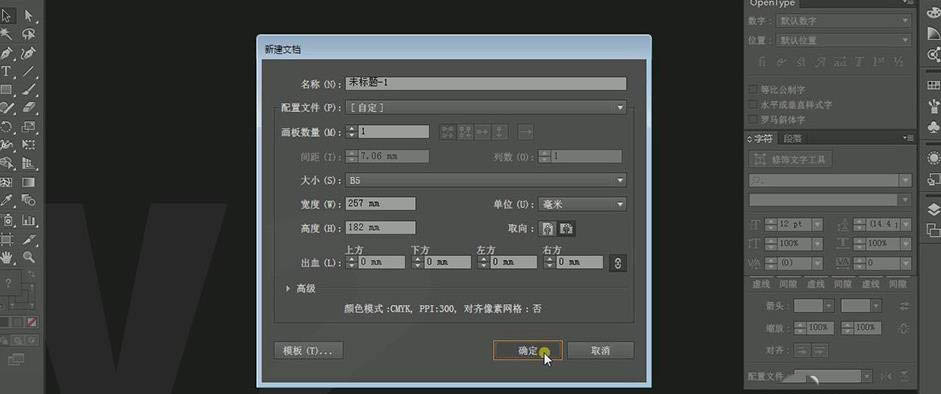This screenshot has height=394, width=941.
Task: Select the Eyedropper tool
Action: tap(7, 200)
